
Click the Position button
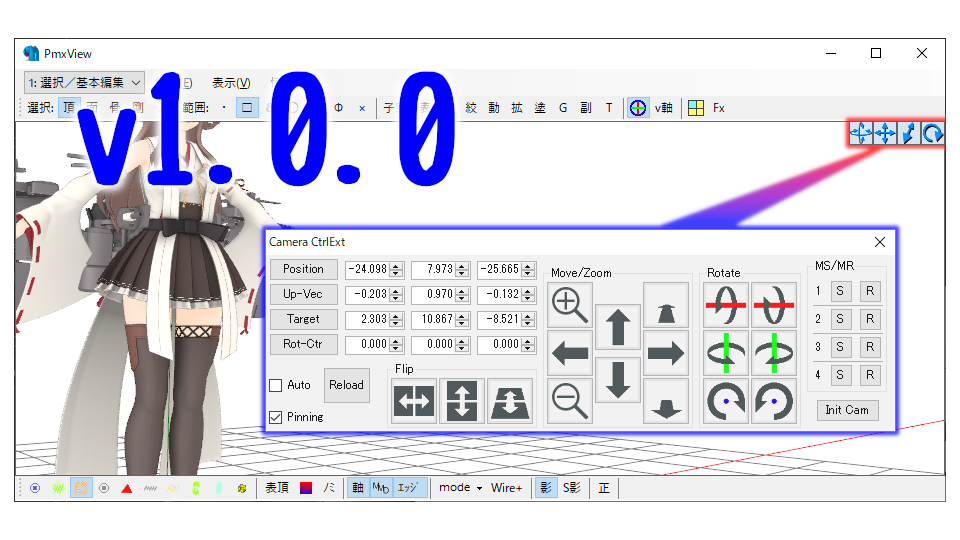(x=304, y=269)
